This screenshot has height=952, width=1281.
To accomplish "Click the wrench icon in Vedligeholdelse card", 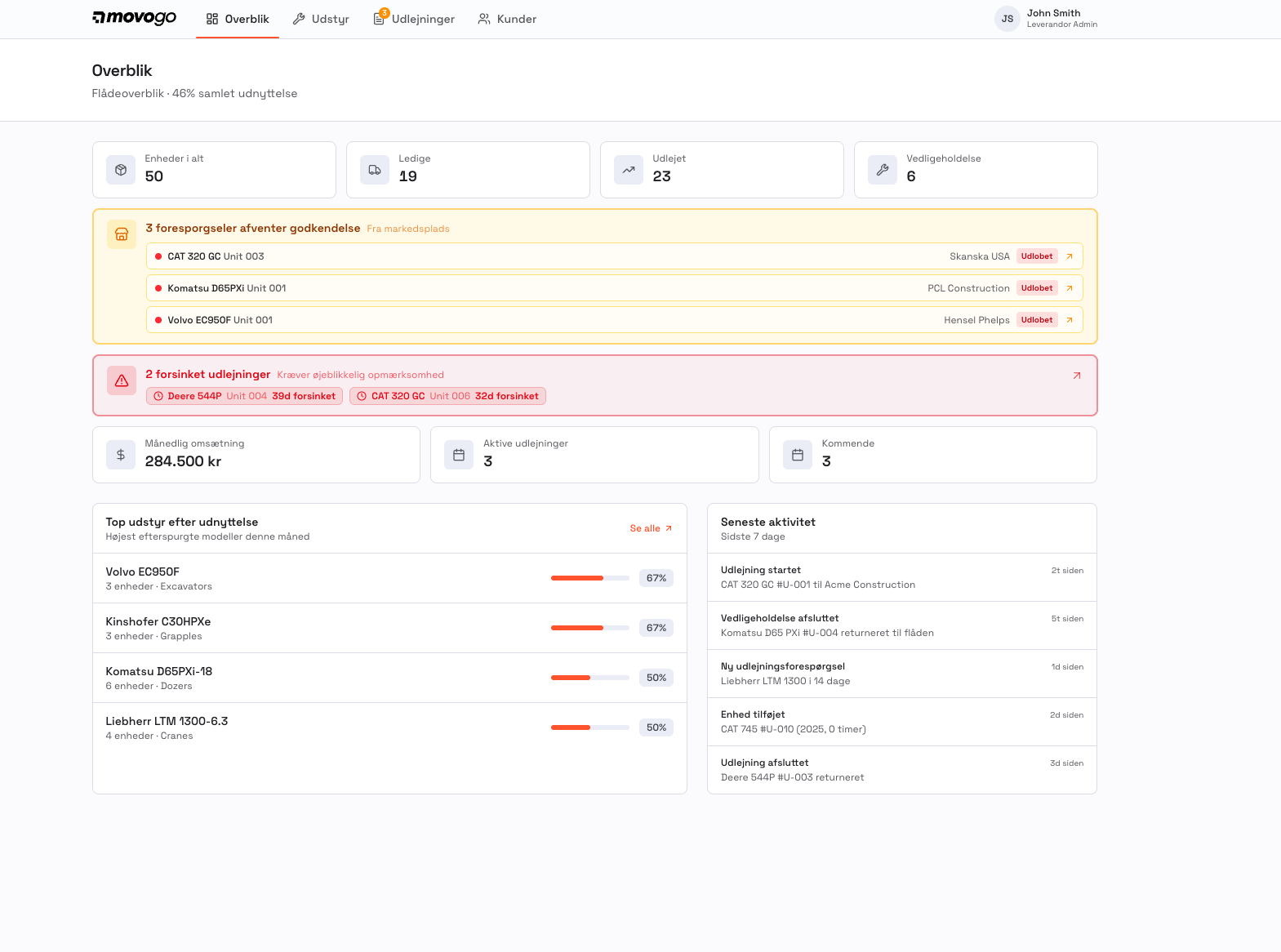I will (x=882, y=170).
